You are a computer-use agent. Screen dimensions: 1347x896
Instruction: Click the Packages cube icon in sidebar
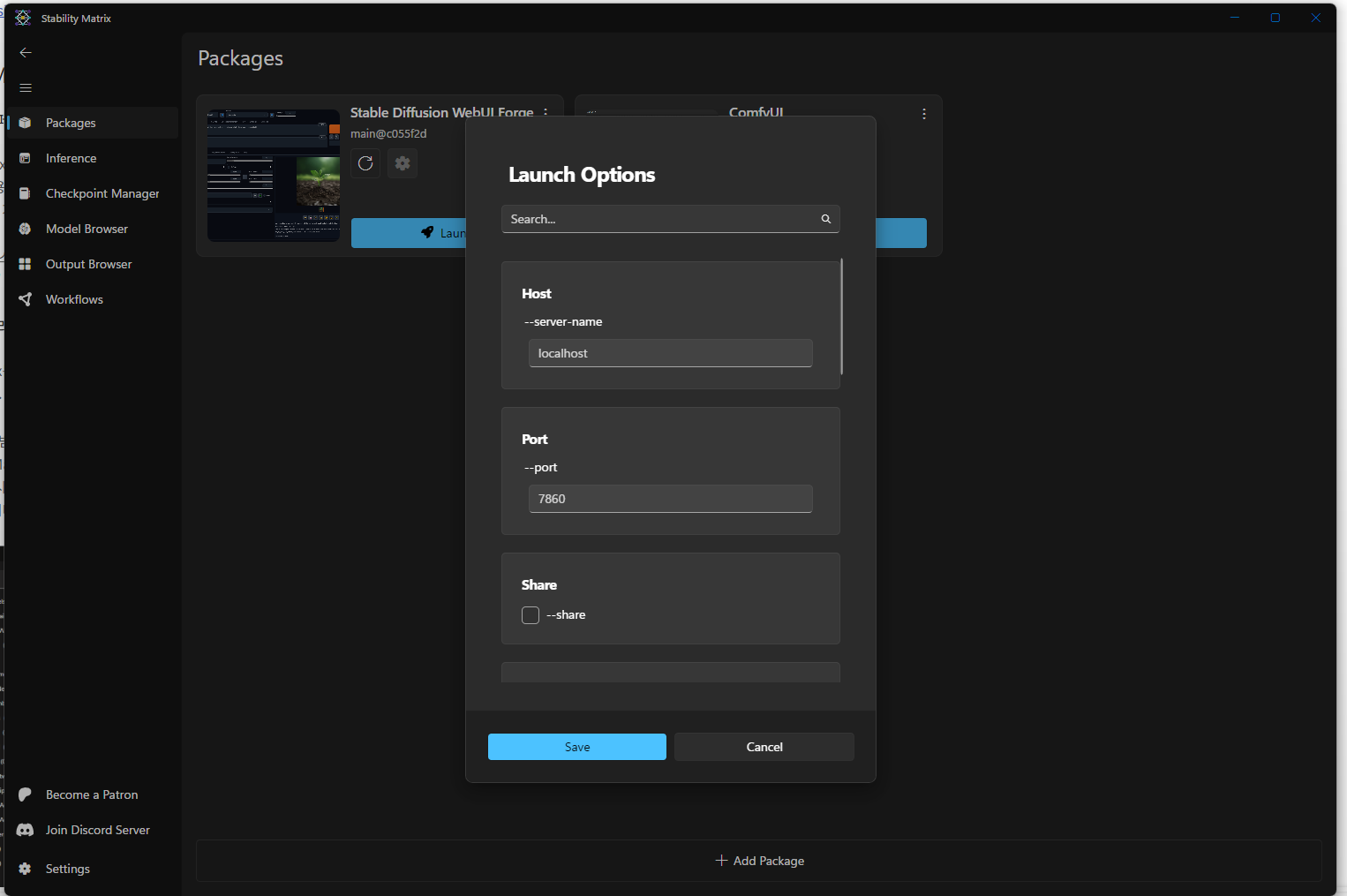25,123
